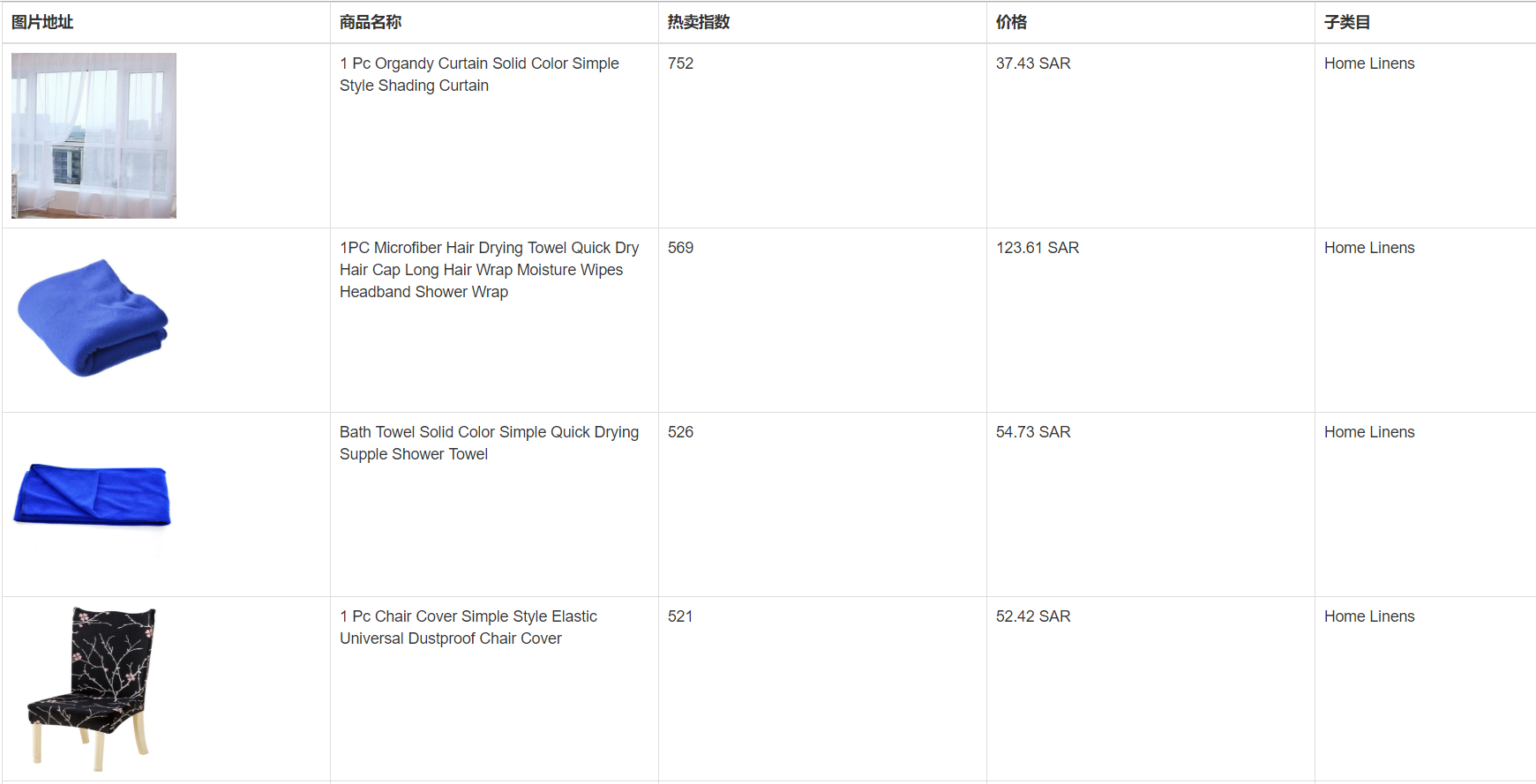Click the 54.73 SAR price cell
This screenshot has height=784, width=1536.
coord(1033,432)
